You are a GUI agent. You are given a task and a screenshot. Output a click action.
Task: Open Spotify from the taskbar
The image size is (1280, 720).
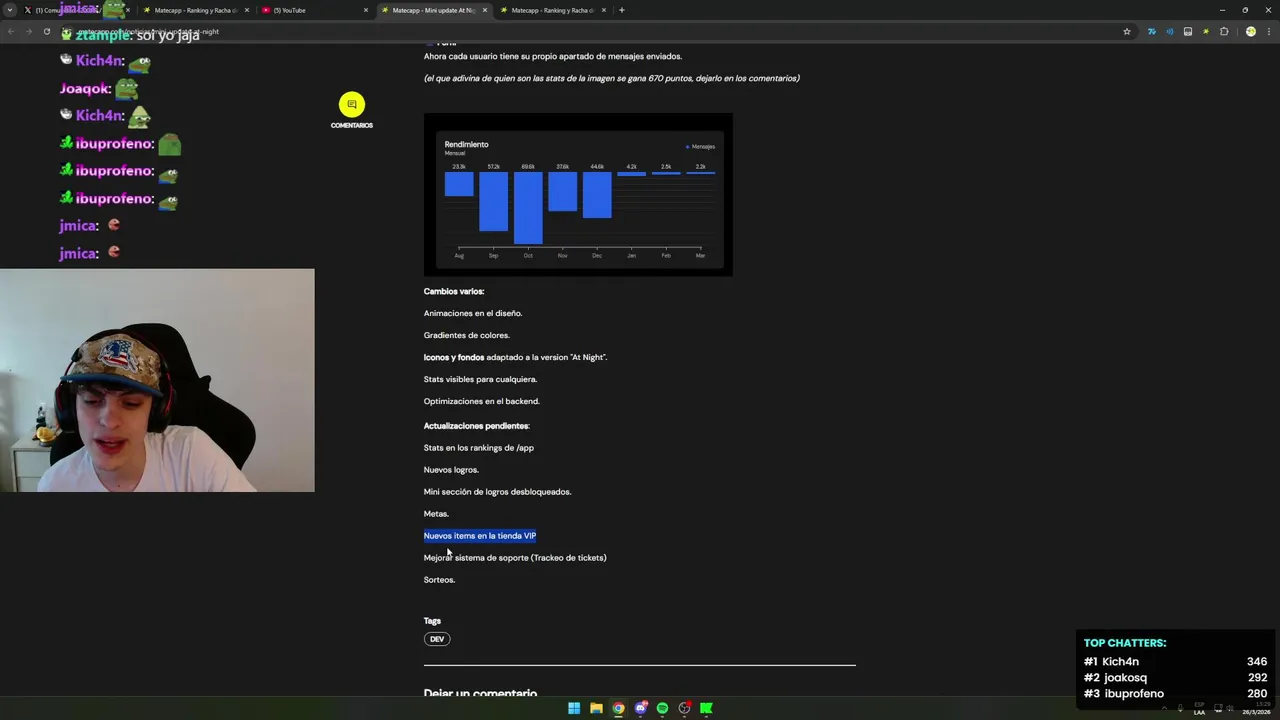(662, 708)
